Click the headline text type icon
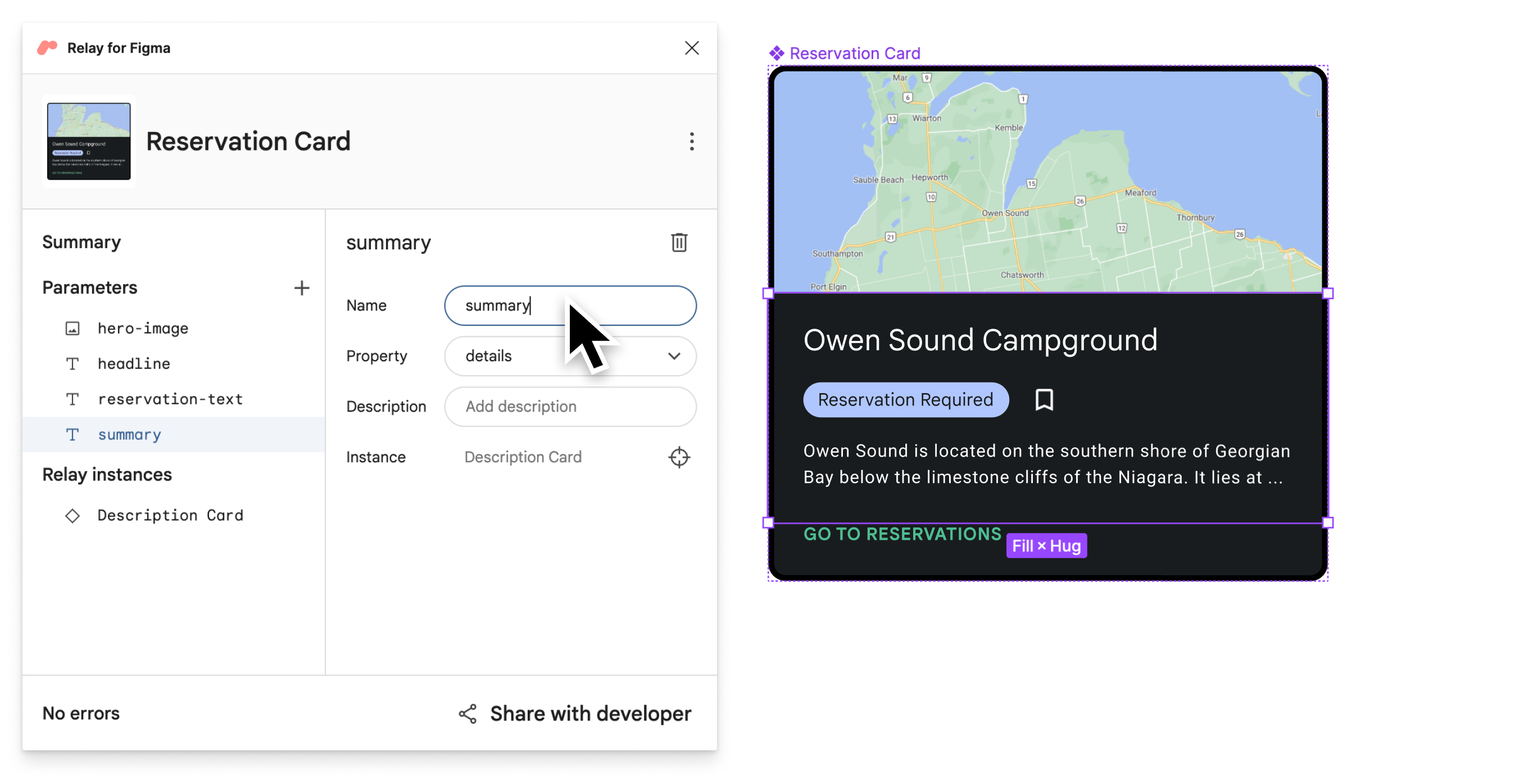This screenshot has width=1524, height=784. (x=74, y=362)
